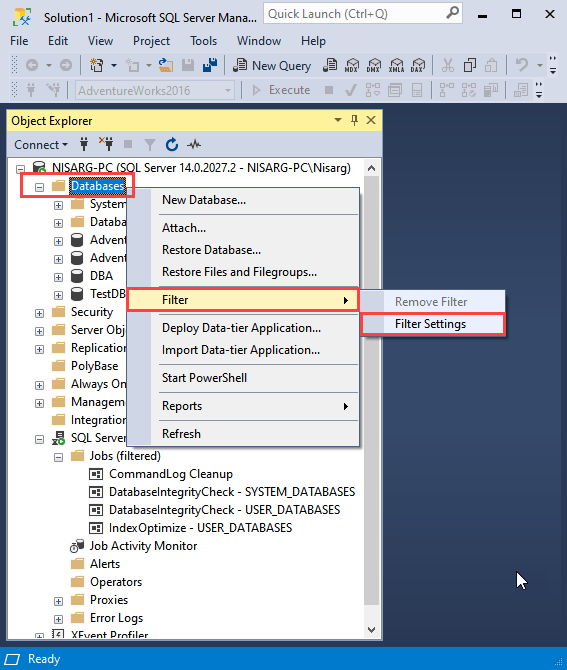
Task: Choose Import Data-tier Application...
Action: [x=243, y=350]
